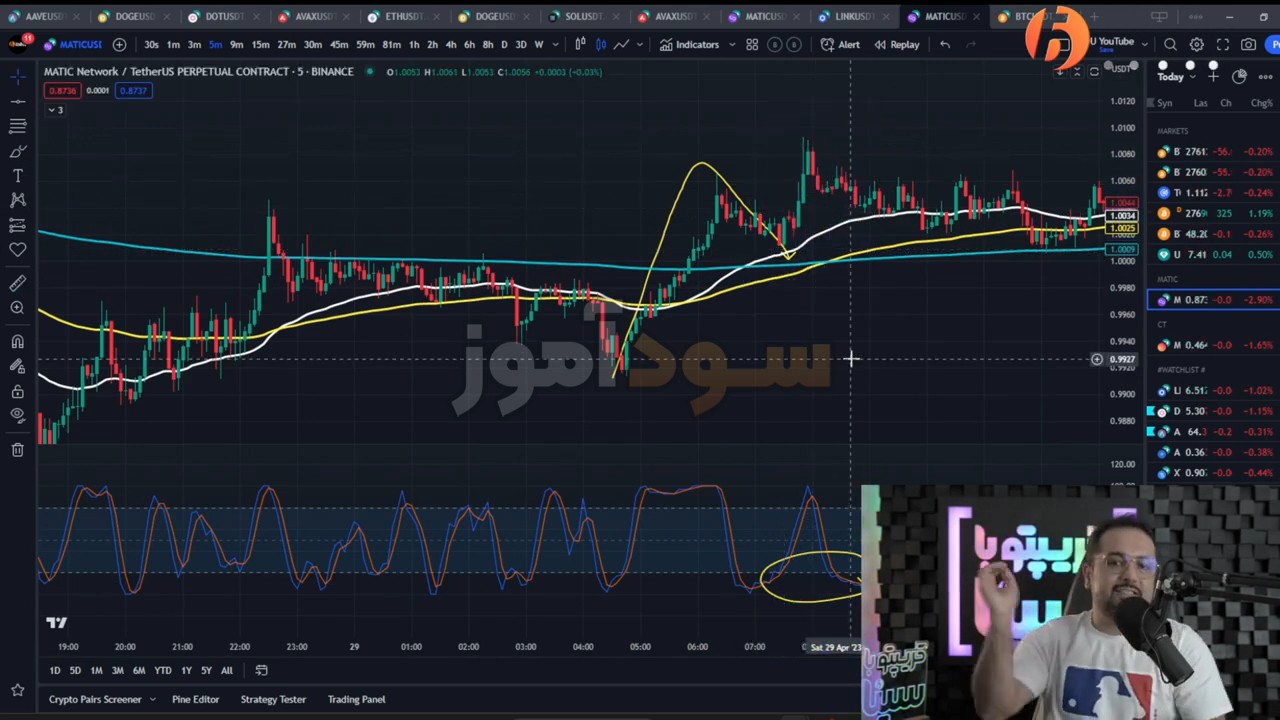Activate the zoom in tool

tap(18, 308)
